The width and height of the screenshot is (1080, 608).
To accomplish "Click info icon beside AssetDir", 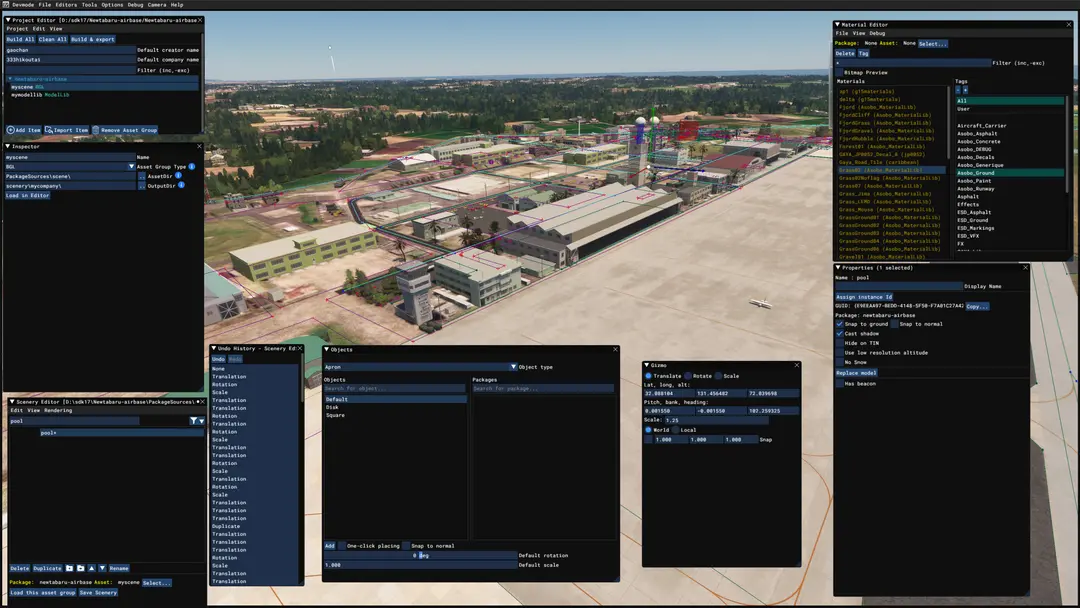I will (x=178, y=176).
